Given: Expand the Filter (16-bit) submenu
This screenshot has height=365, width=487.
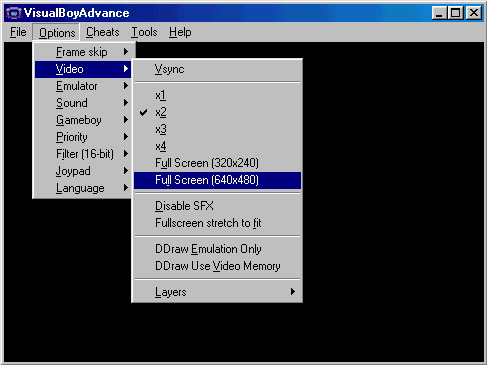Looking at the screenshot, I should [x=83, y=154].
